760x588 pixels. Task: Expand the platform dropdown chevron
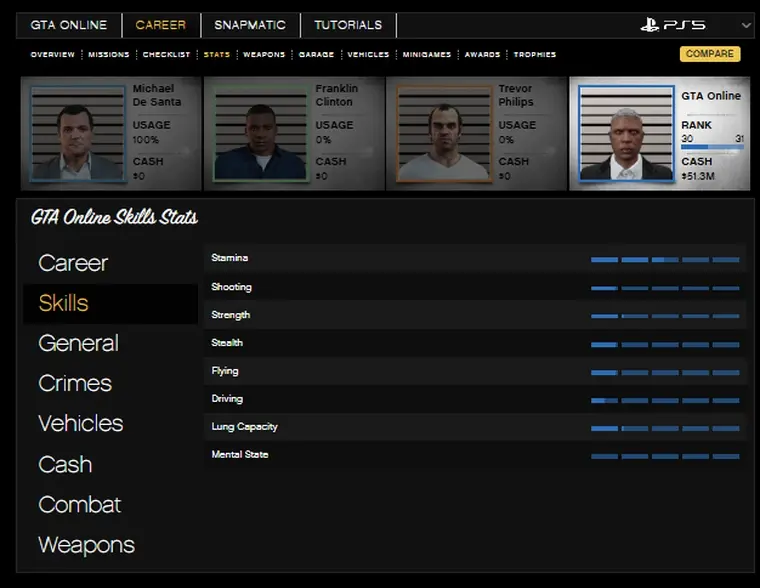click(746, 25)
